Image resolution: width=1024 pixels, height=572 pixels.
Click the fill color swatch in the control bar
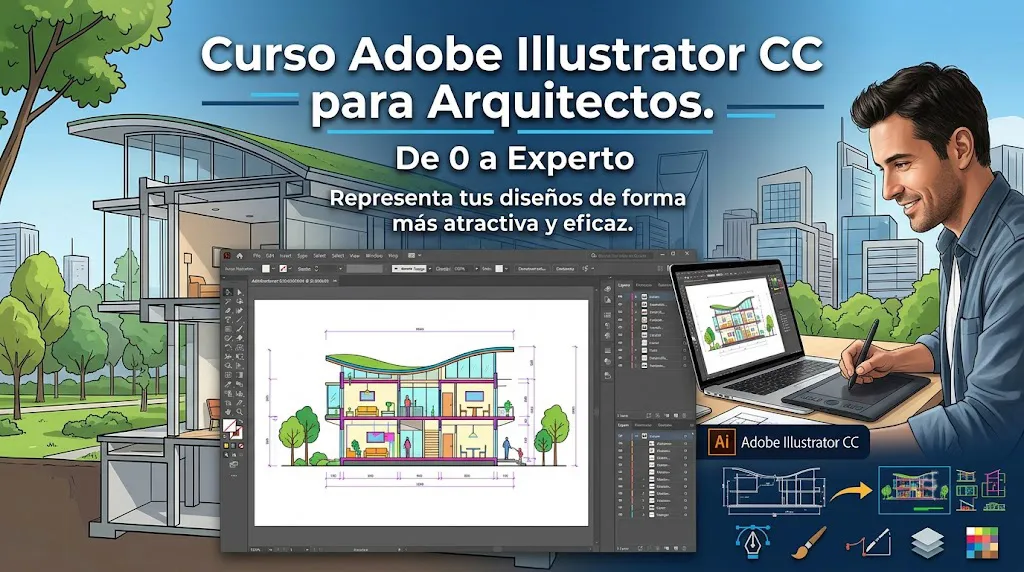point(266,268)
